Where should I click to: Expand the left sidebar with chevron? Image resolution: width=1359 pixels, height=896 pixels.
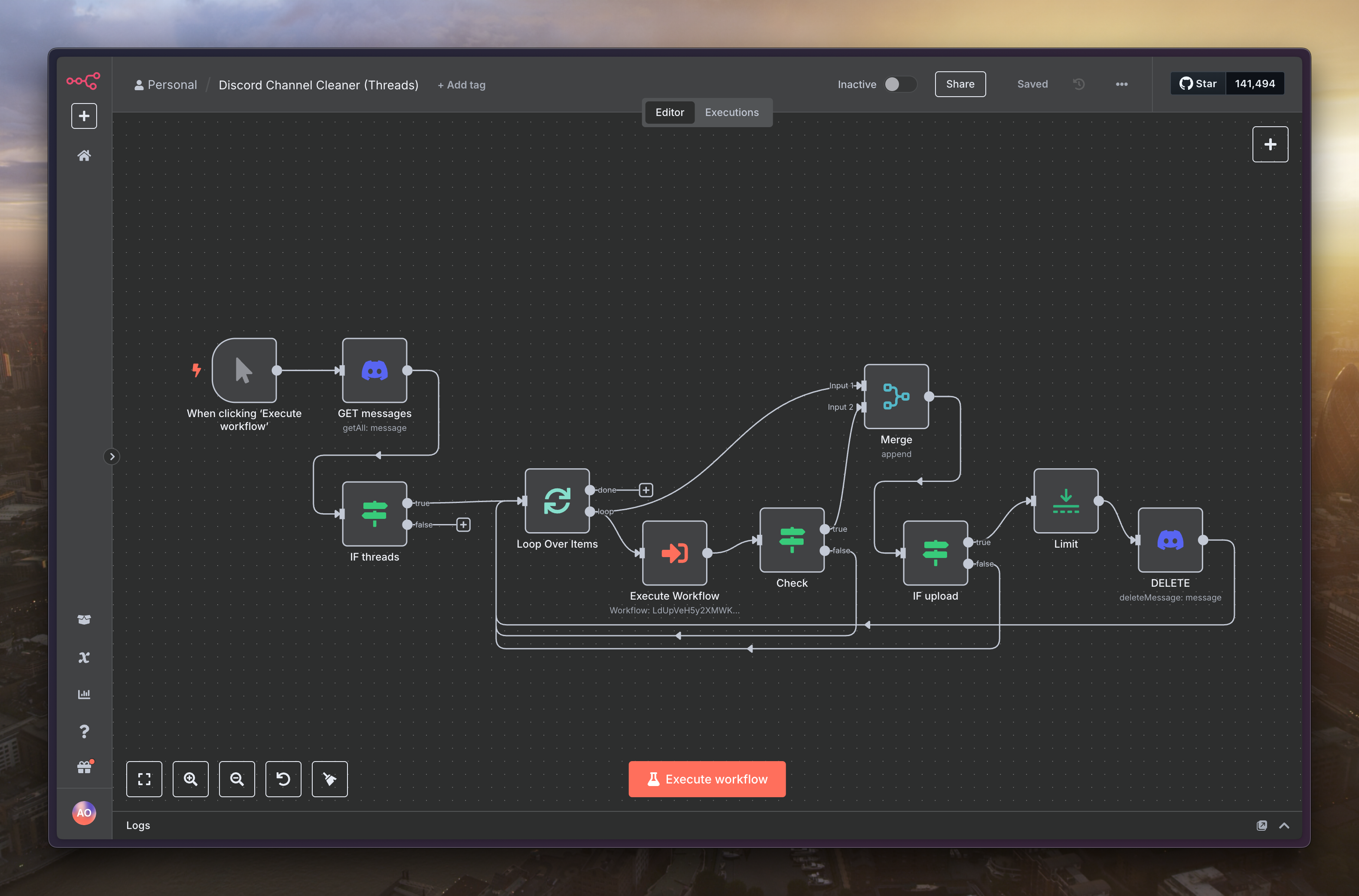[x=112, y=457]
